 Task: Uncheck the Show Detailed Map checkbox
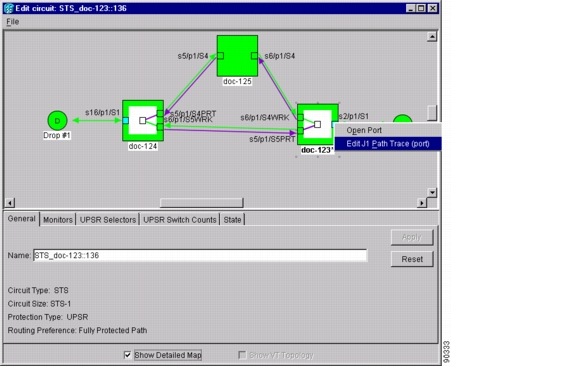point(127,355)
